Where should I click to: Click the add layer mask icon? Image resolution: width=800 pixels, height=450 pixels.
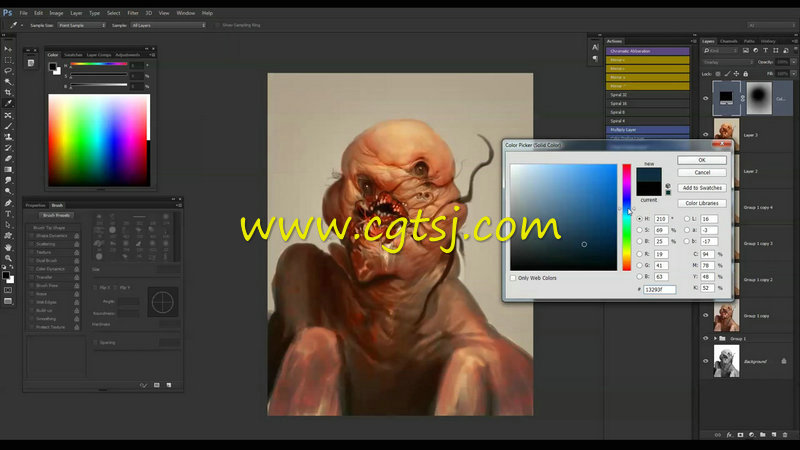coord(740,435)
